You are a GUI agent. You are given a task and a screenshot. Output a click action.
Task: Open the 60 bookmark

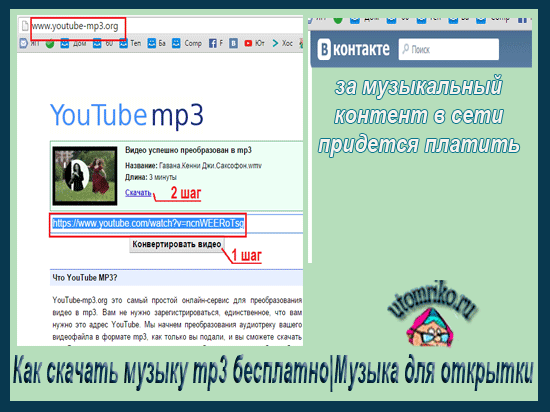(103, 43)
